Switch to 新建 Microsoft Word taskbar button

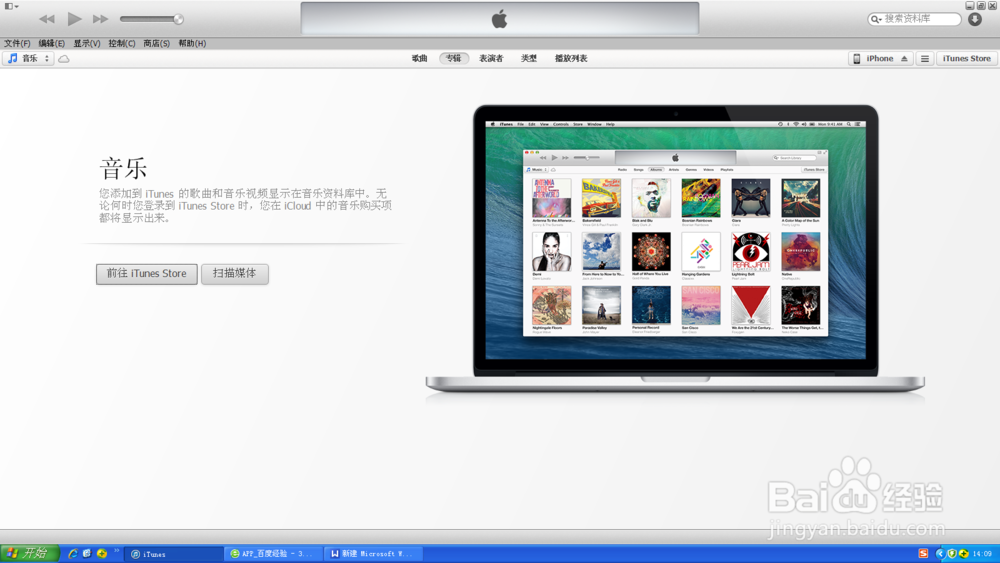coord(374,554)
